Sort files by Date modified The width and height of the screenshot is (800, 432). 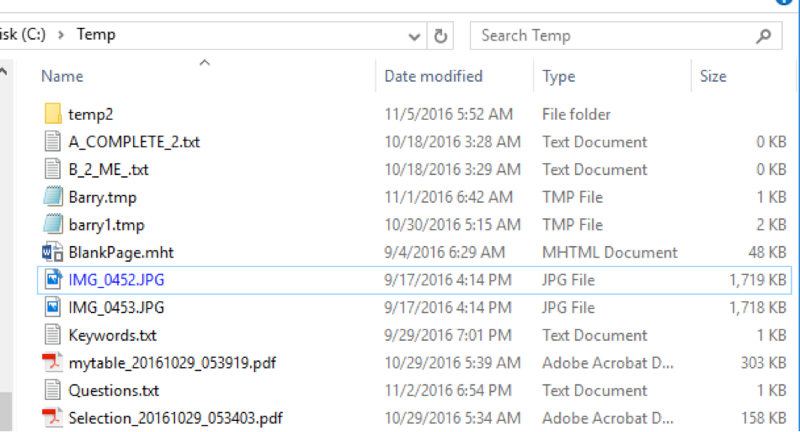coord(433,76)
